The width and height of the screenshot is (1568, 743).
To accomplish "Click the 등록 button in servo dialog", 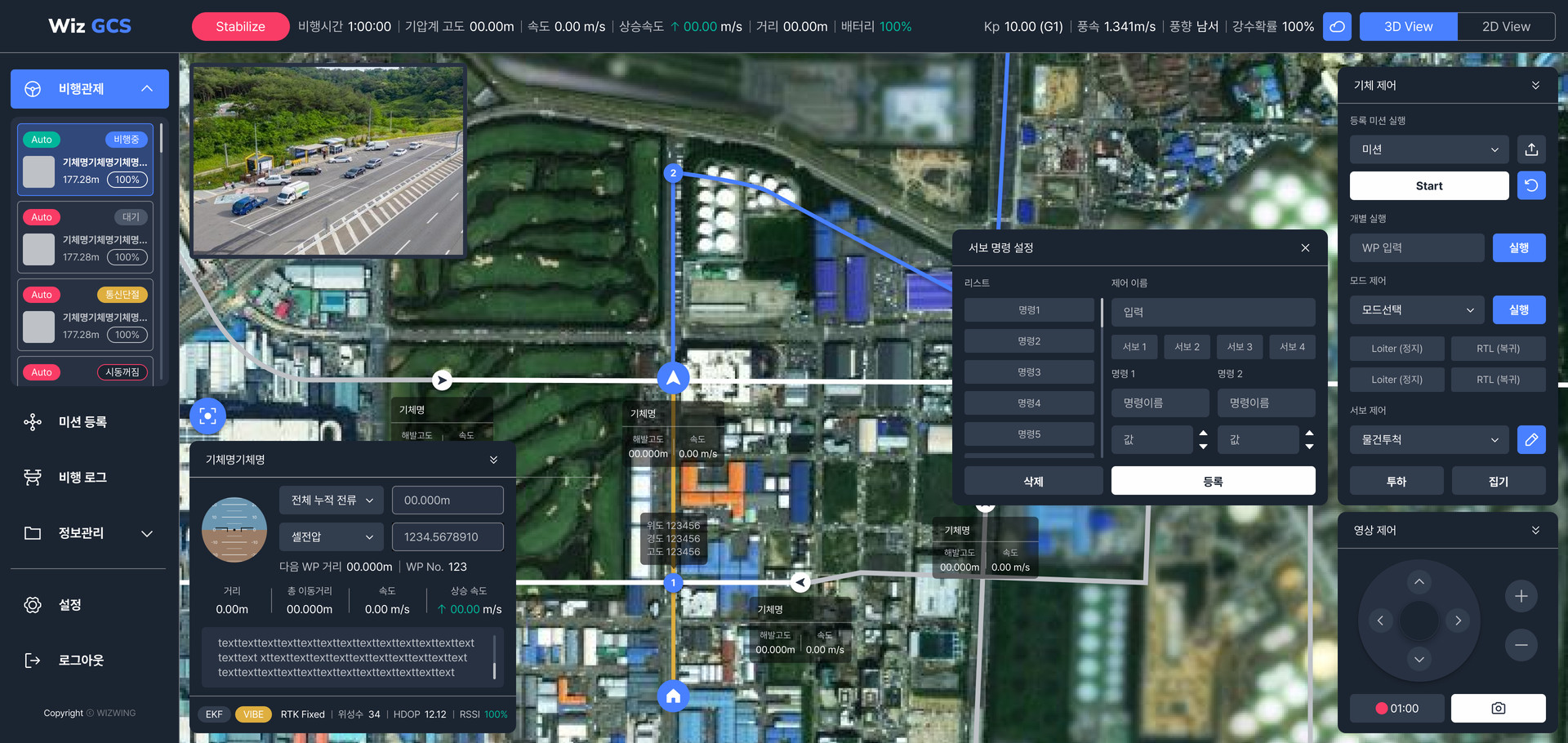I will click(x=1213, y=481).
